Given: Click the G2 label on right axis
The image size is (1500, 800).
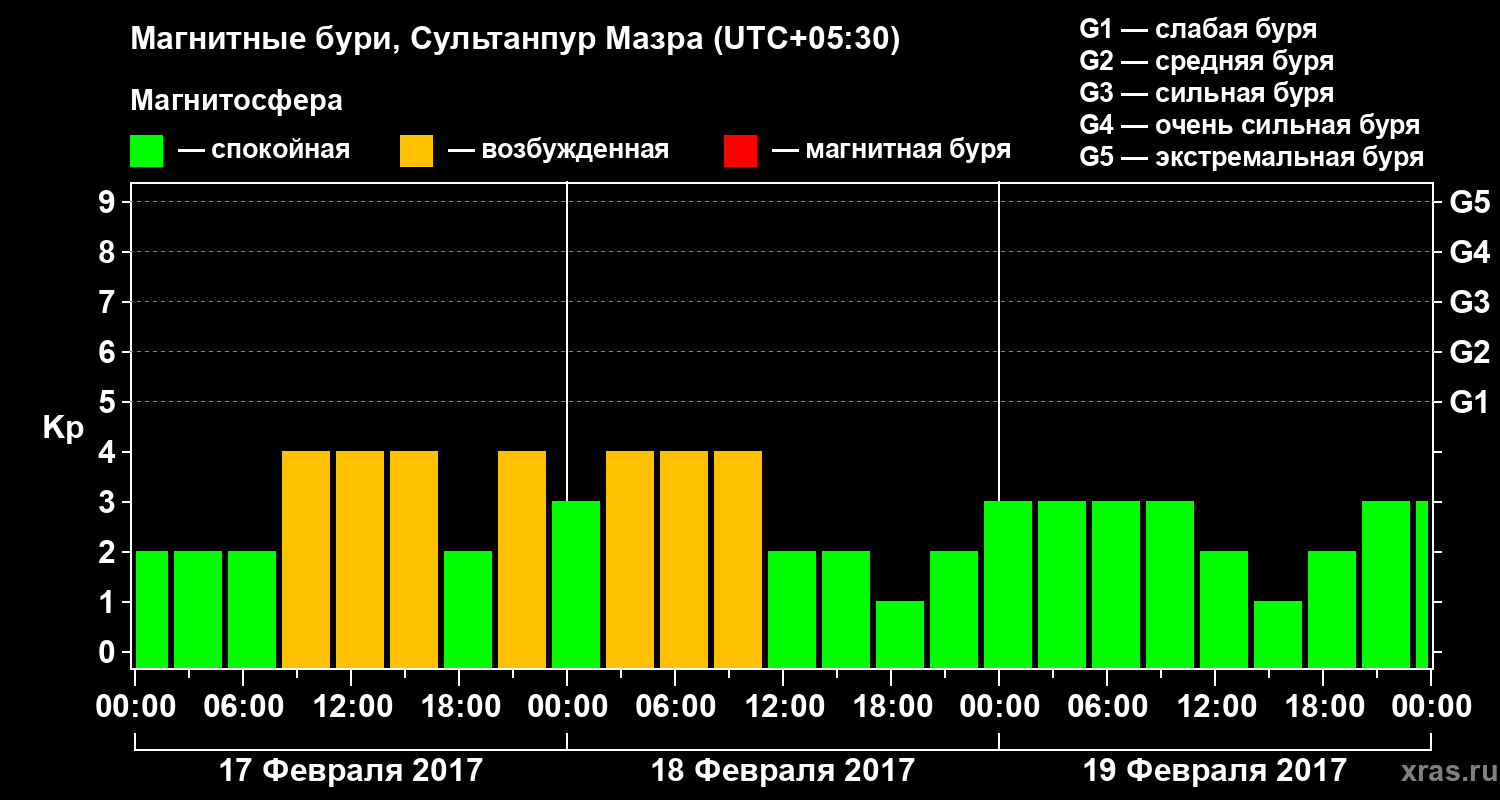Looking at the screenshot, I should [1469, 352].
